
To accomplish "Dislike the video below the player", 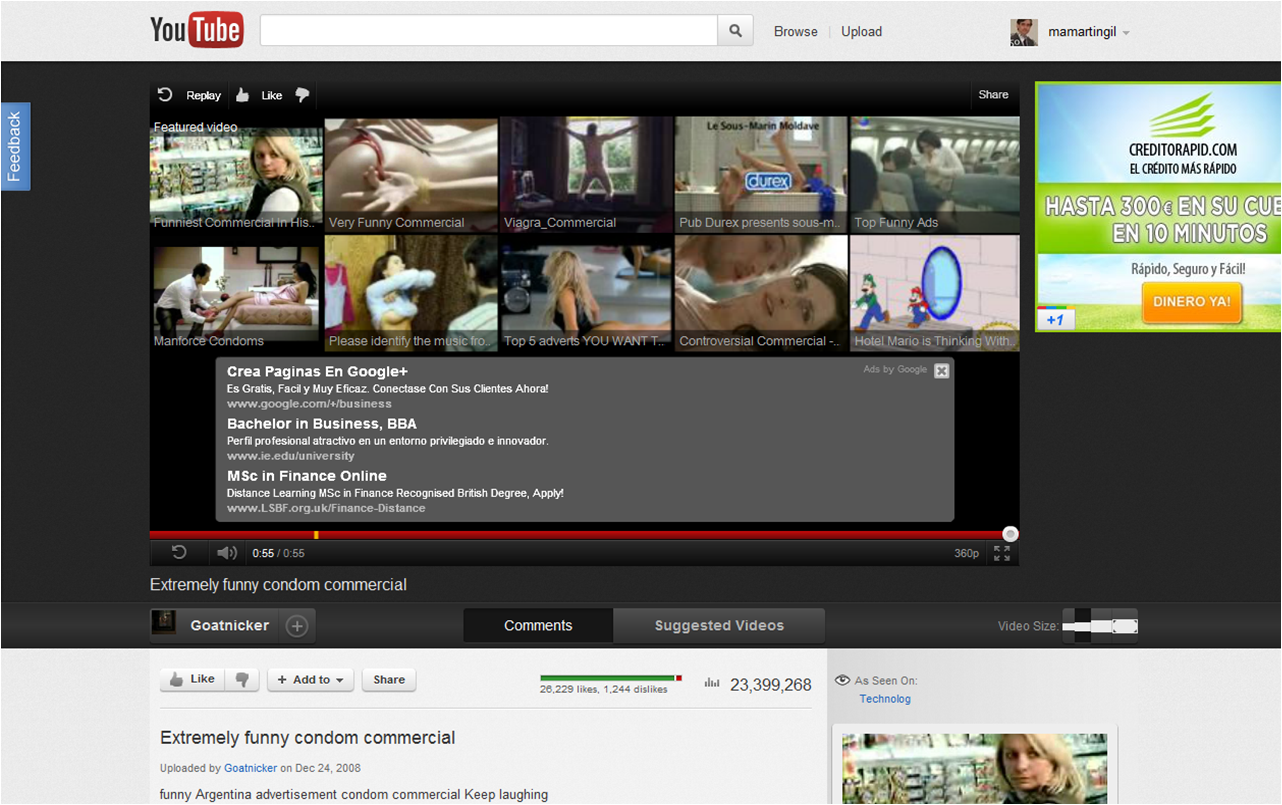I will coord(242,679).
